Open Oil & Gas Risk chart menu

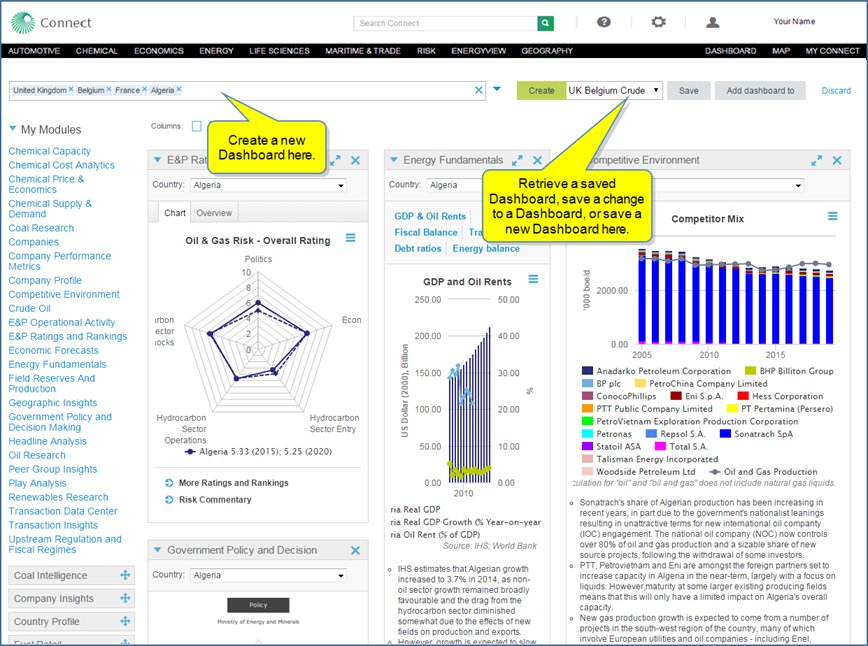[350, 238]
